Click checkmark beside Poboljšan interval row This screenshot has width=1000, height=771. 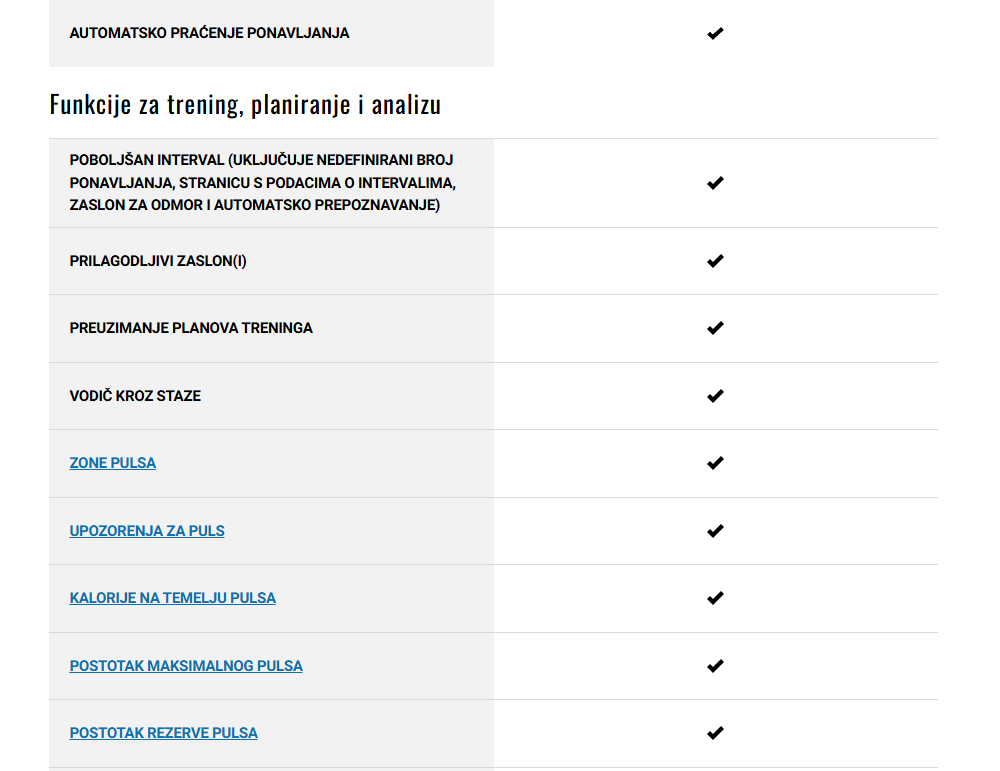pyautogui.click(x=715, y=183)
